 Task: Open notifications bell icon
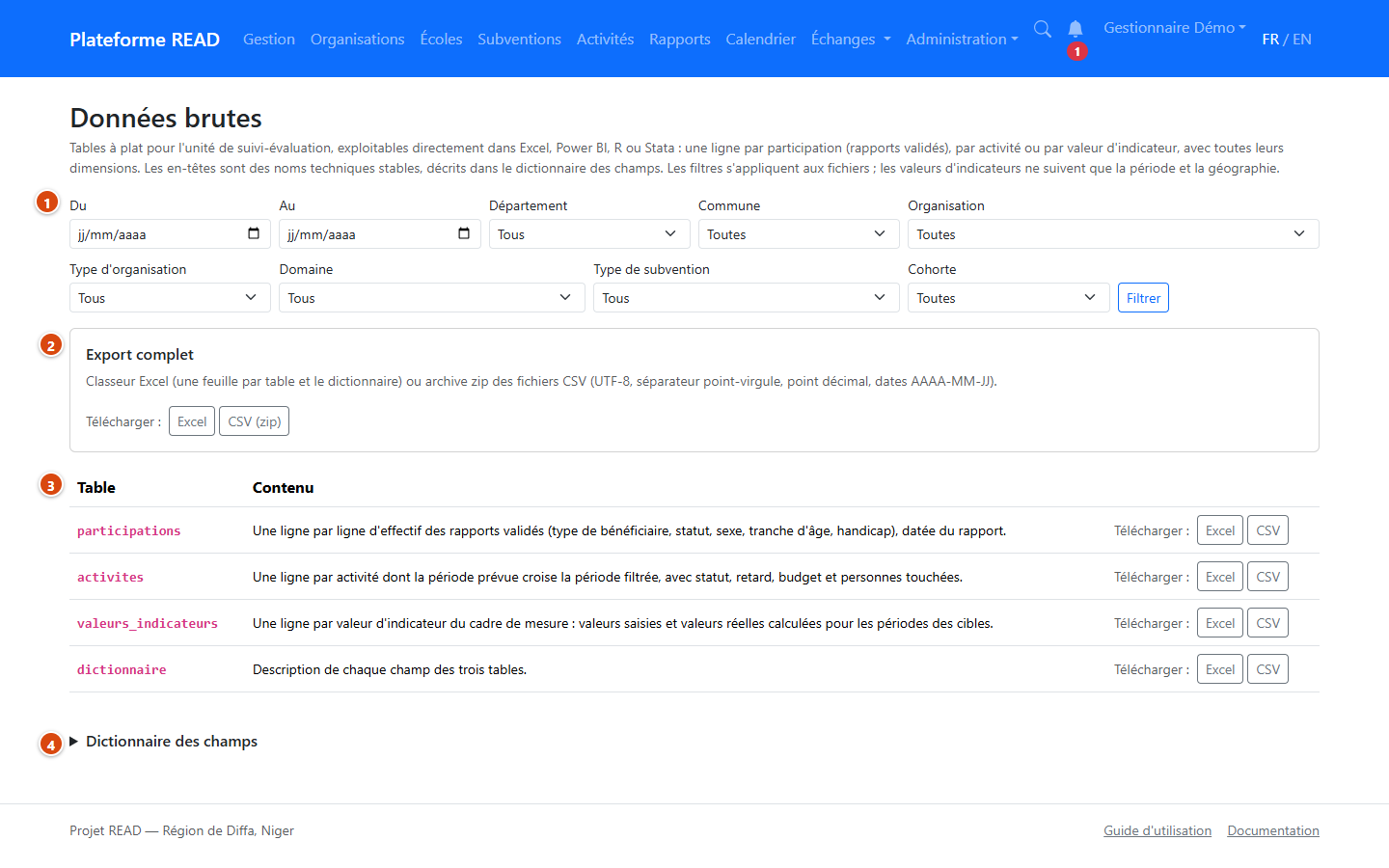coord(1076,29)
